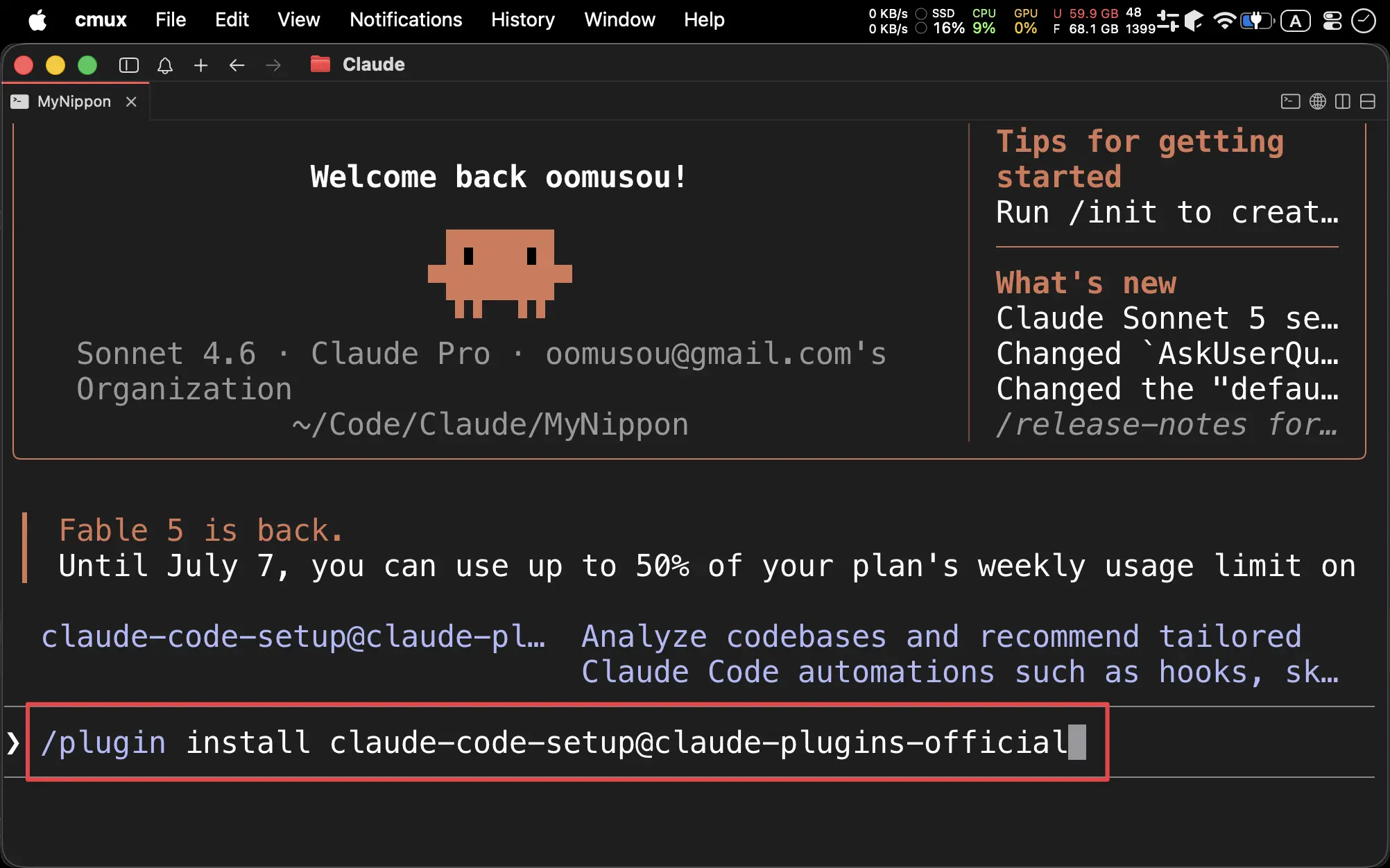Click the 'Claude' workspace title
1390x868 pixels.
pos(374,64)
